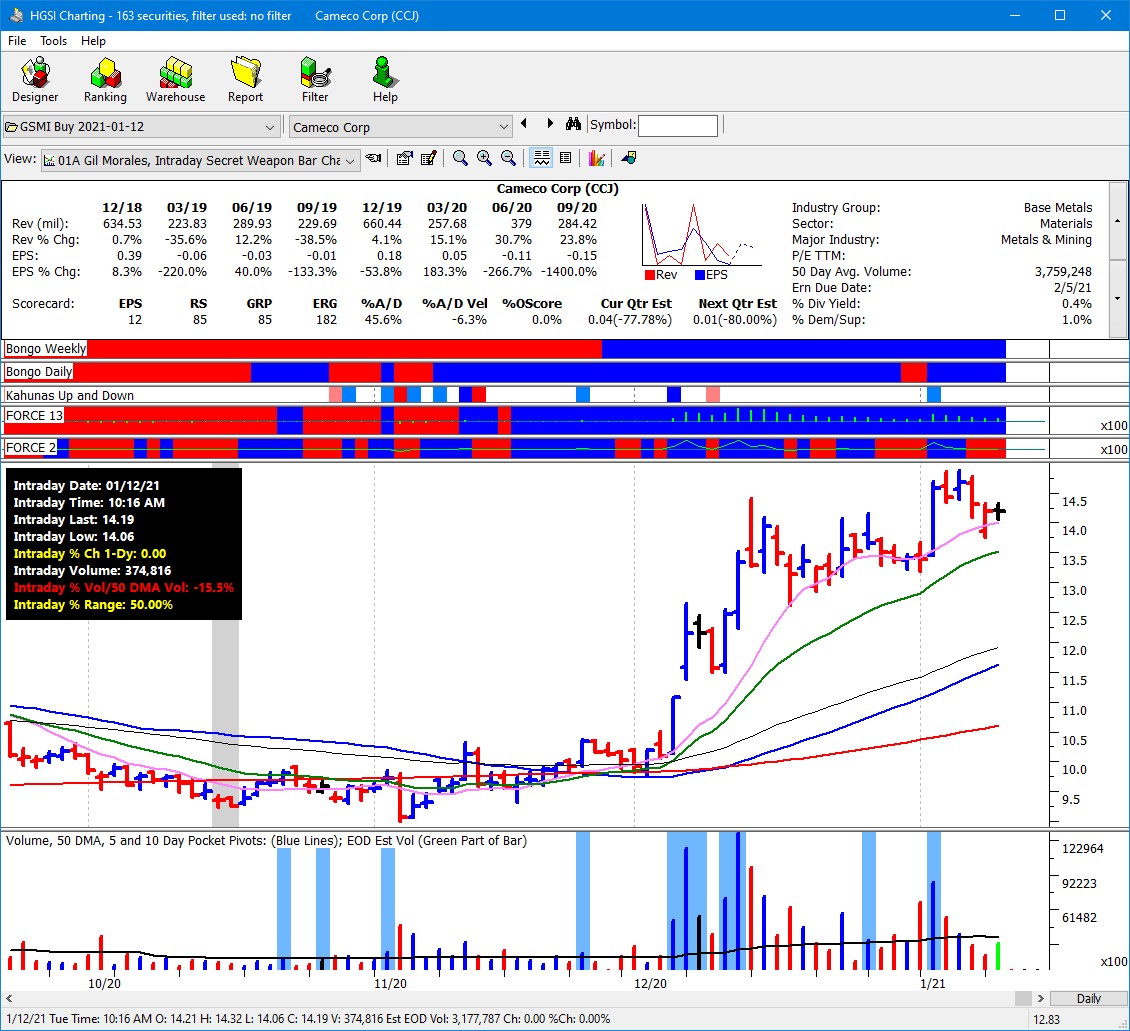Click the header panel scroll down arrow
1130x1031 pixels.
pos(1118,298)
